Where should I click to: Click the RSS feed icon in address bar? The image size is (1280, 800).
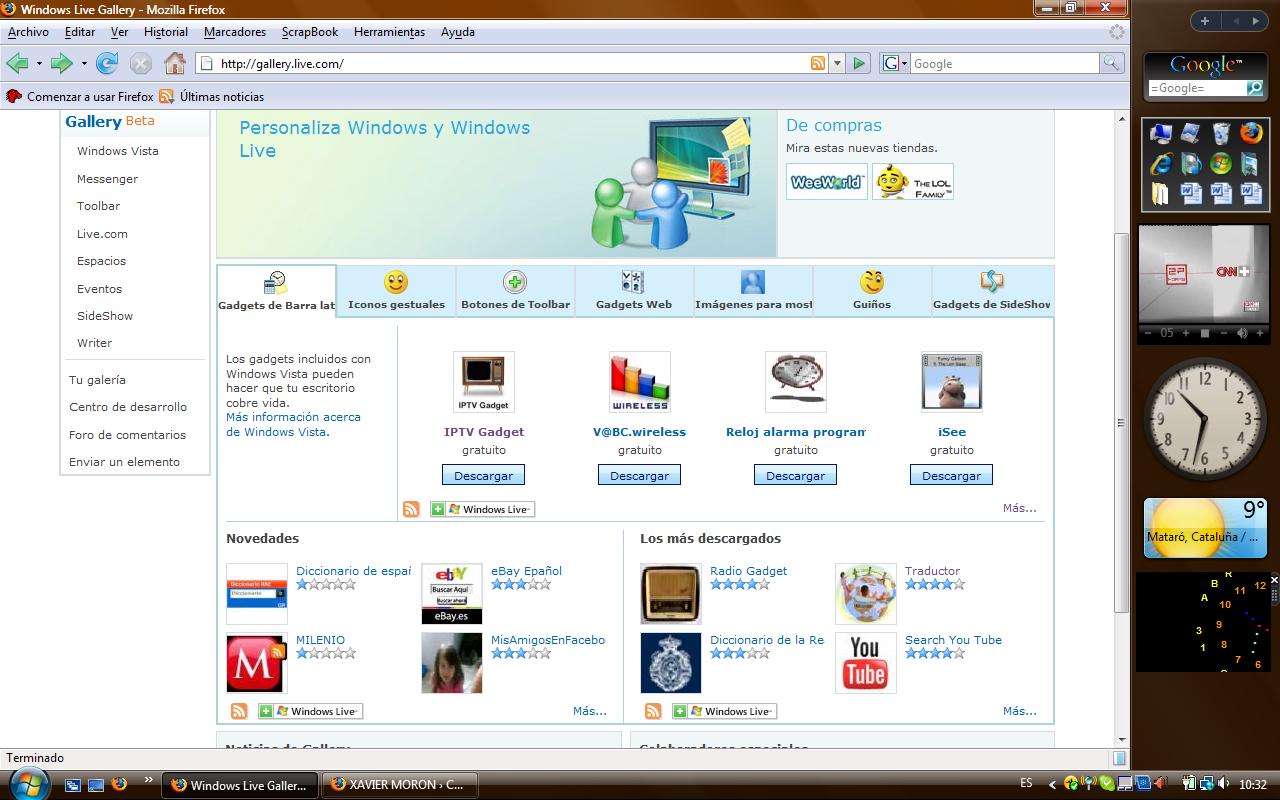(818, 63)
